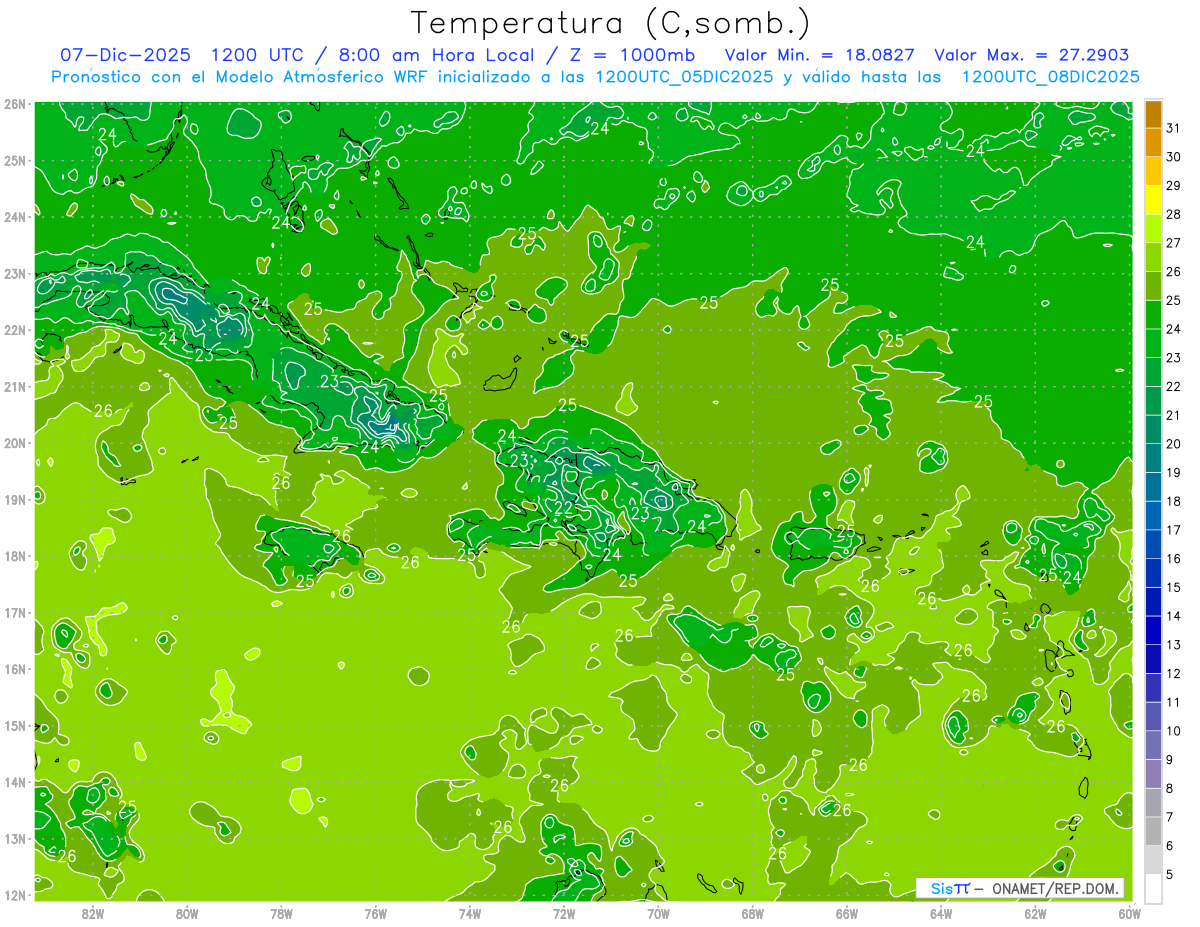Screen dimensions: 1200x927
Task: Click the "1200 UTC" time in the date line
Action: tap(257, 56)
